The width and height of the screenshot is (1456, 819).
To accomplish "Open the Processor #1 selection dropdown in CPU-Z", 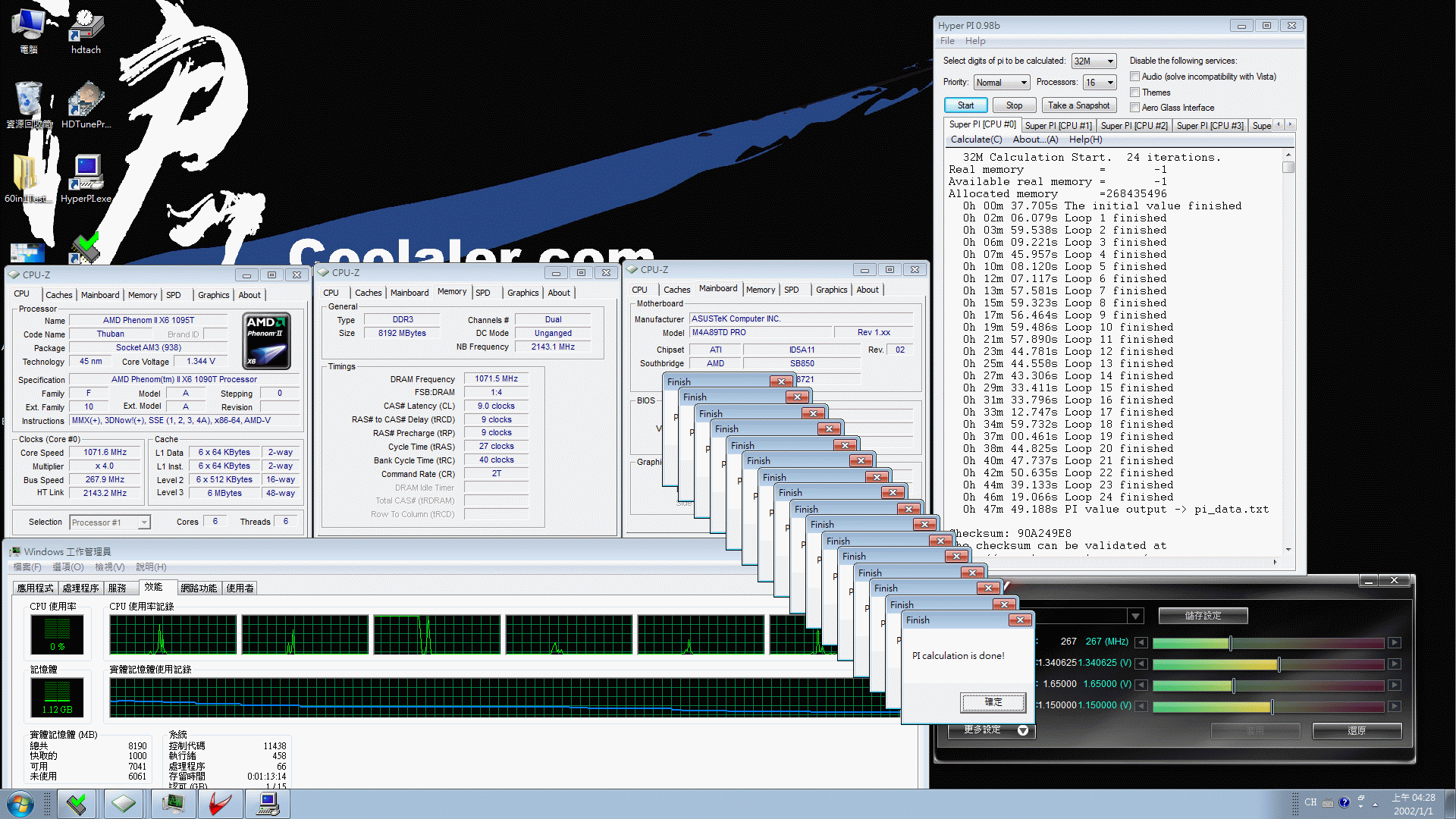I will coord(110,522).
